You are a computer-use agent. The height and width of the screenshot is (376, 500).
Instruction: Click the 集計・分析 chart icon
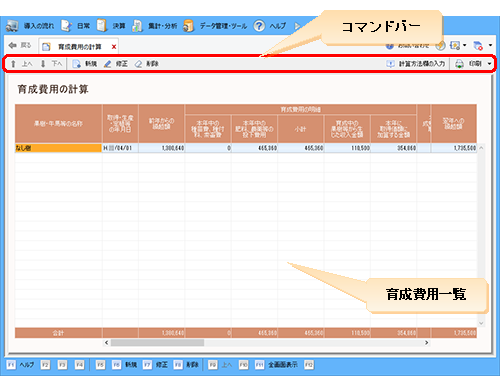(x=137, y=26)
